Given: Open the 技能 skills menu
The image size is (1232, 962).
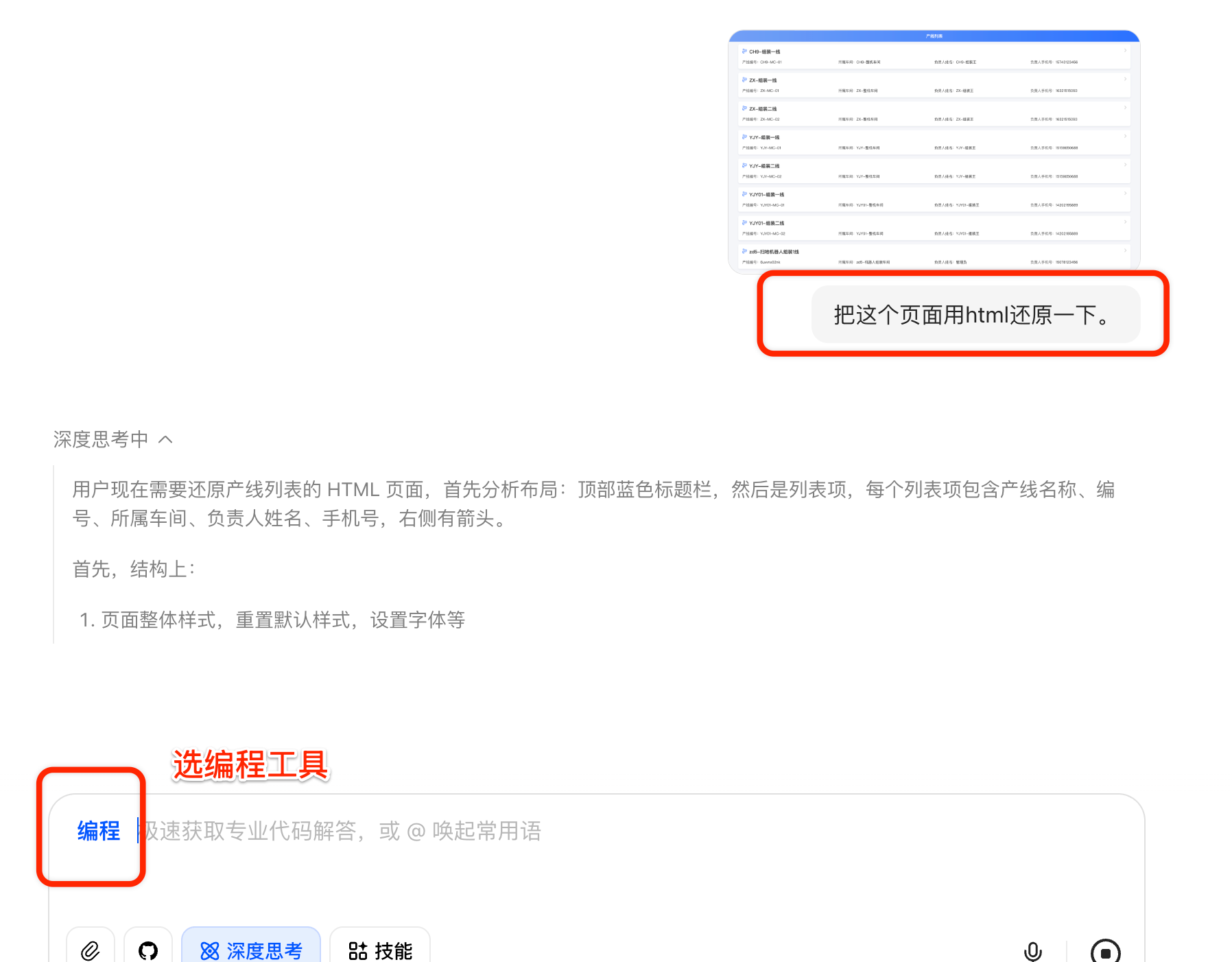Looking at the screenshot, I should coord(380,950).
